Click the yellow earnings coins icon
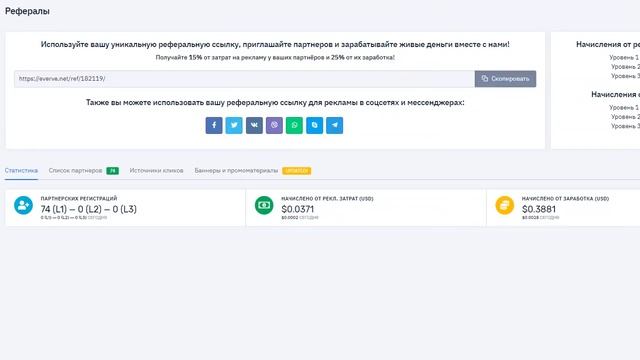The width and height of the screenshot is (640, 360). 504,205
